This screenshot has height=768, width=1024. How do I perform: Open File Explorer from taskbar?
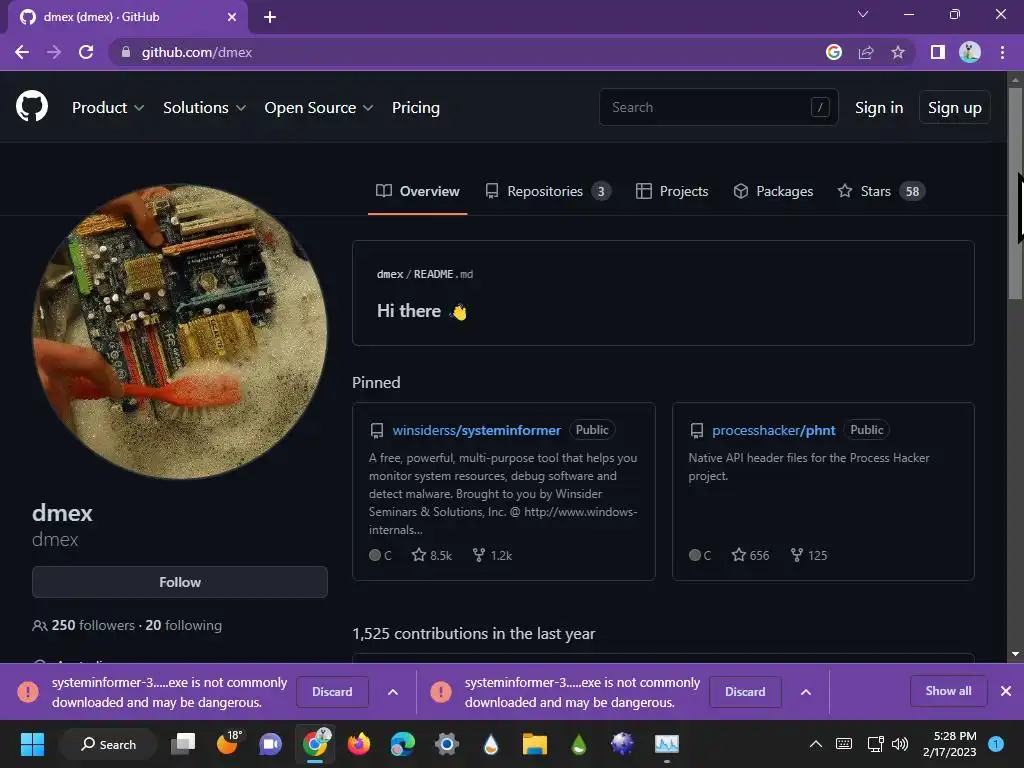[534, 744]
